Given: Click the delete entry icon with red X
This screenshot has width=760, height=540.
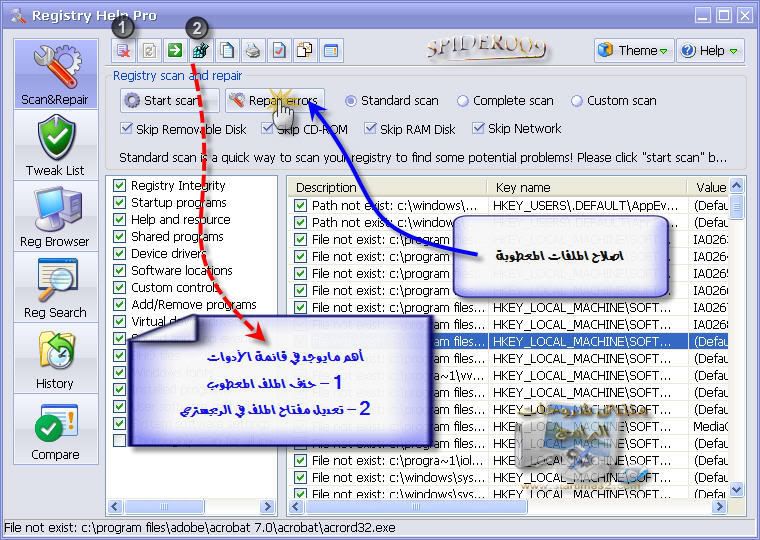Looking at the screenshot, I should point(123,50).
